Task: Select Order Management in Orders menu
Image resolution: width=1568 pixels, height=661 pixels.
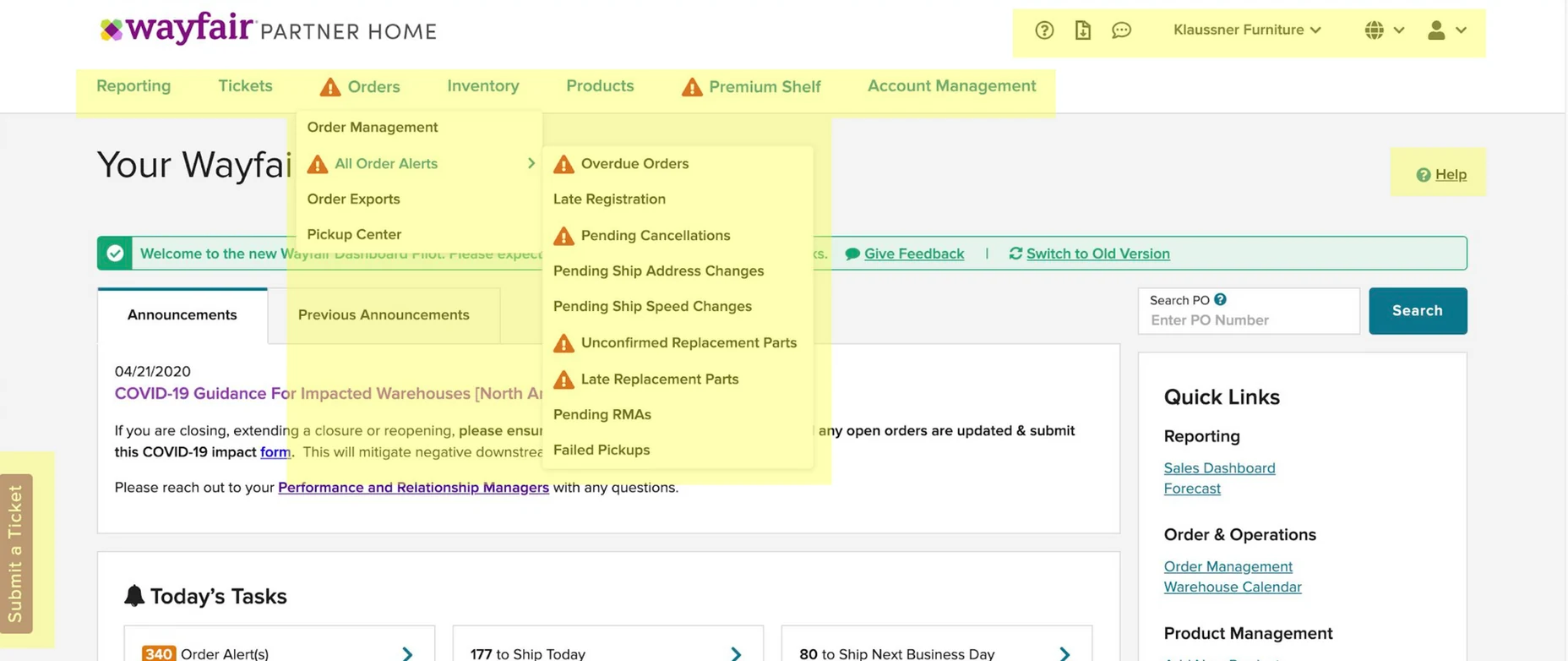Action: point(373,128)
